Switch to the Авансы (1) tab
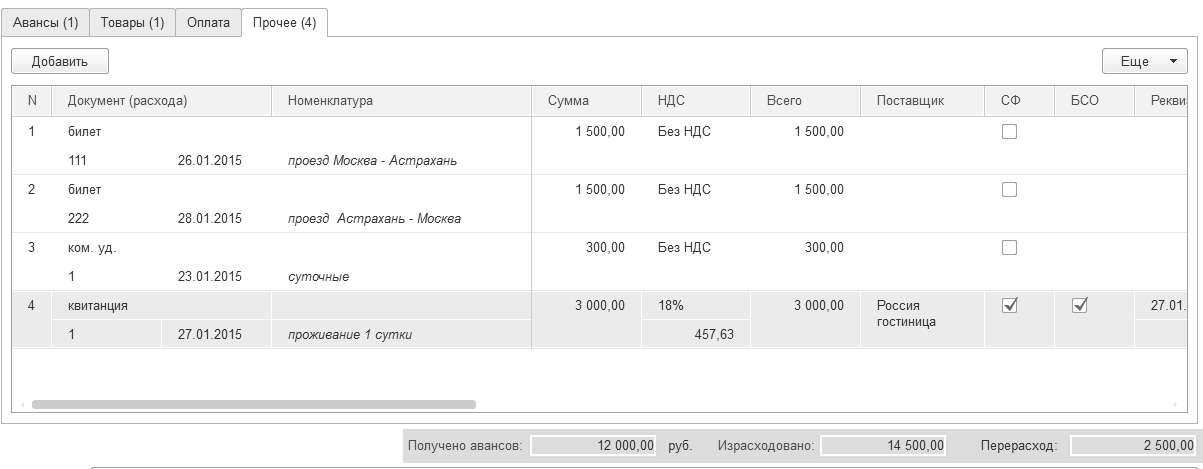1203x469 pixels. (x=45, y=22)
